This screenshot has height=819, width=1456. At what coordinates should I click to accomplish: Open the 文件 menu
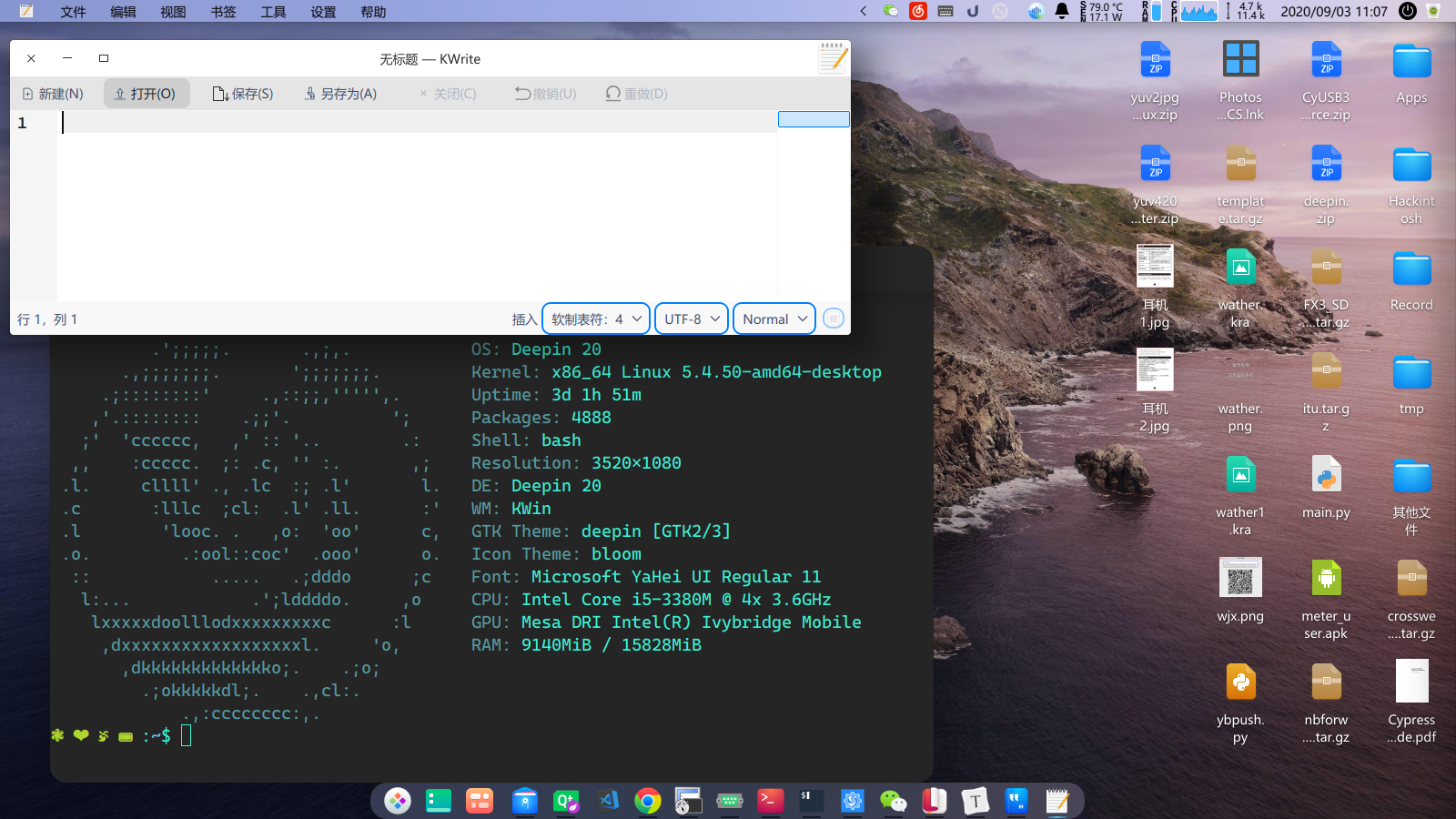pos(73,12)
